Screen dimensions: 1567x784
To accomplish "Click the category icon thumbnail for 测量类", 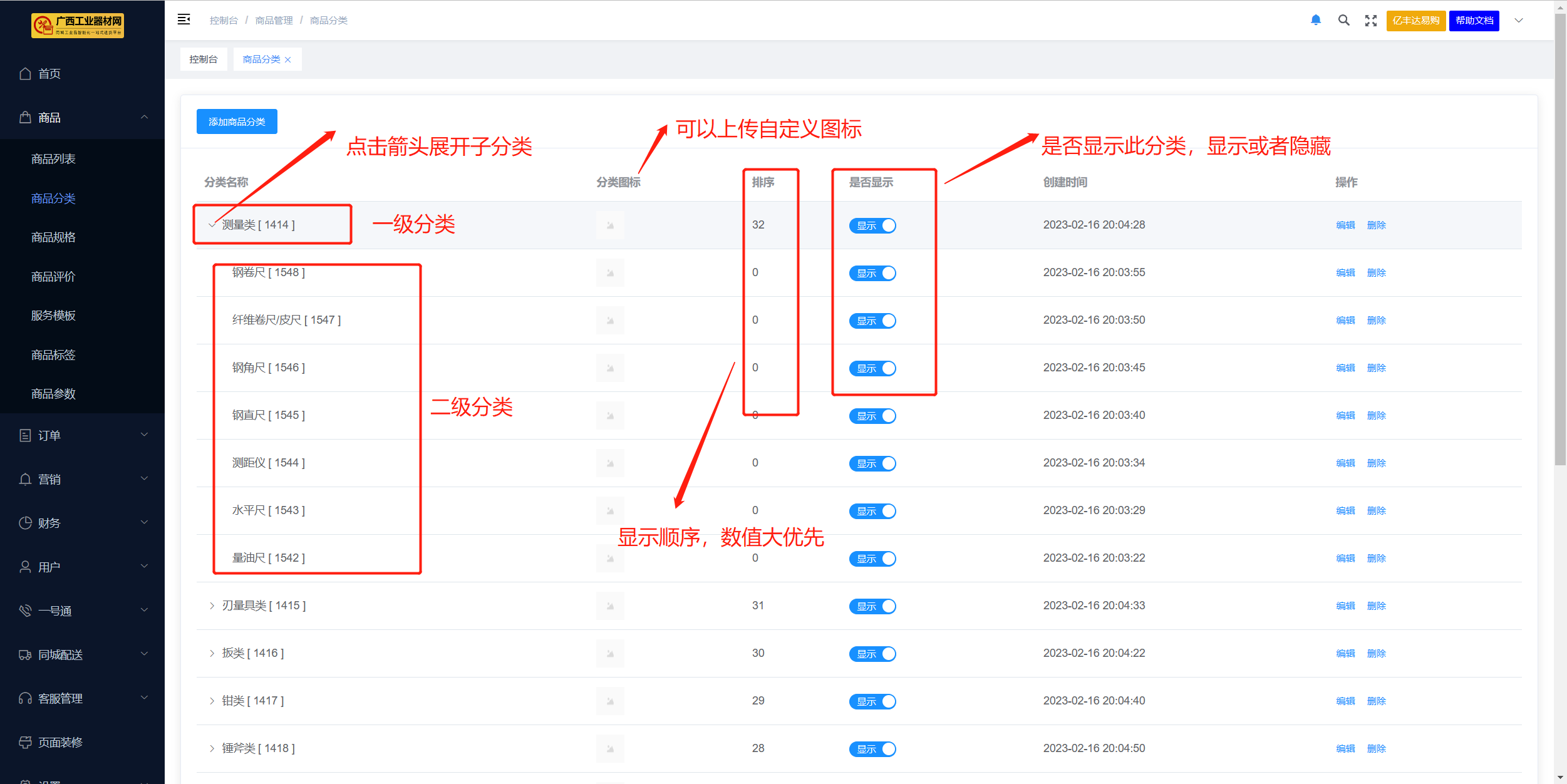I will (x=610, y=225).
